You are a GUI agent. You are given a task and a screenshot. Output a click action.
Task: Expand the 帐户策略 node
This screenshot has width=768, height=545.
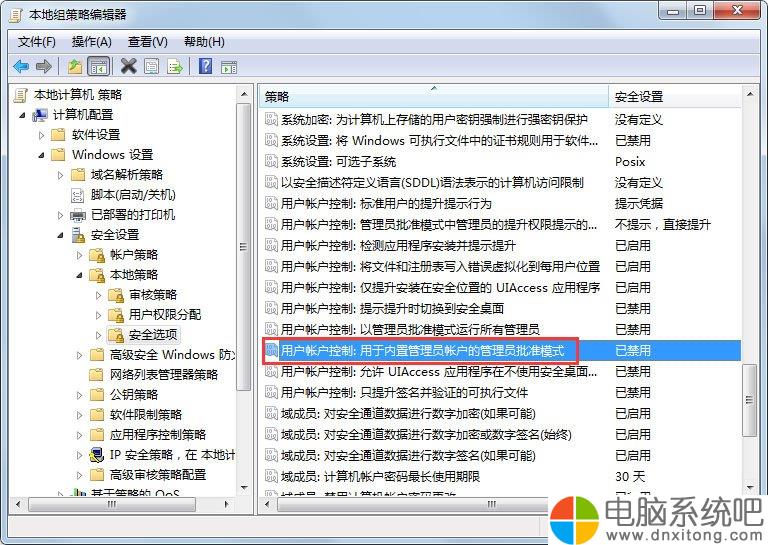pos(80,255)
